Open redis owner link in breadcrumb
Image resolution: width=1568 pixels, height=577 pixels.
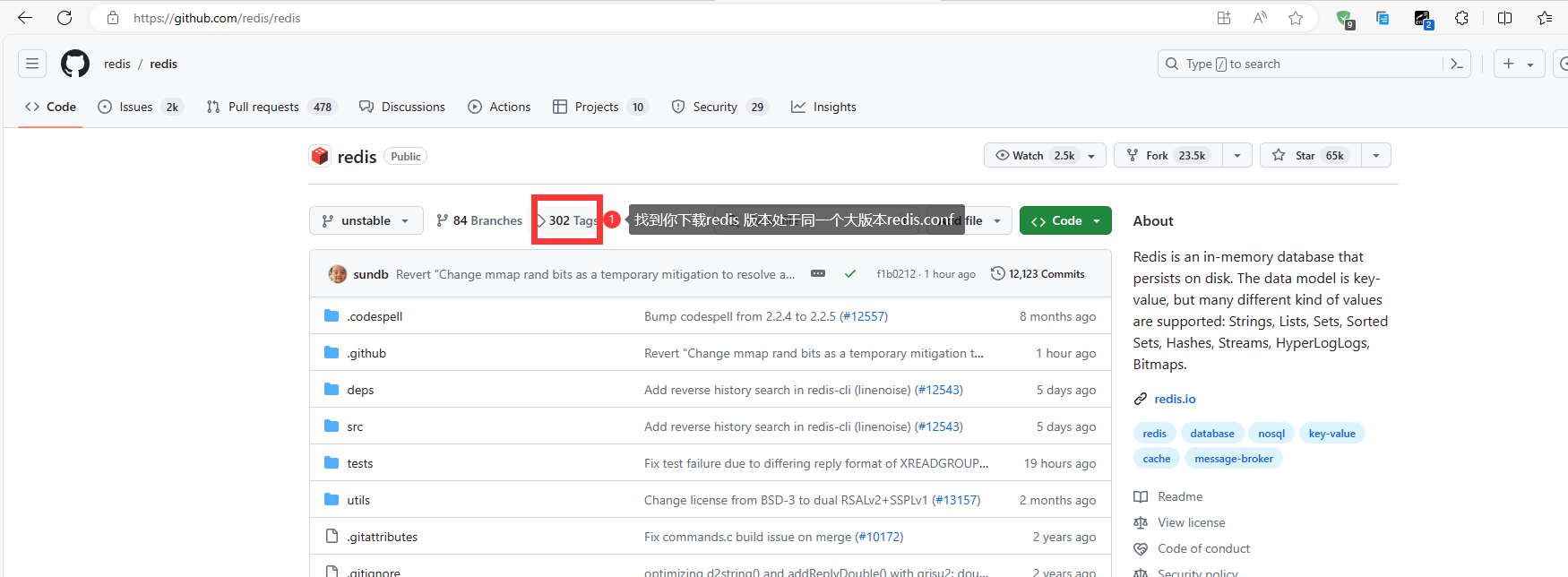(x=117, y=64)
